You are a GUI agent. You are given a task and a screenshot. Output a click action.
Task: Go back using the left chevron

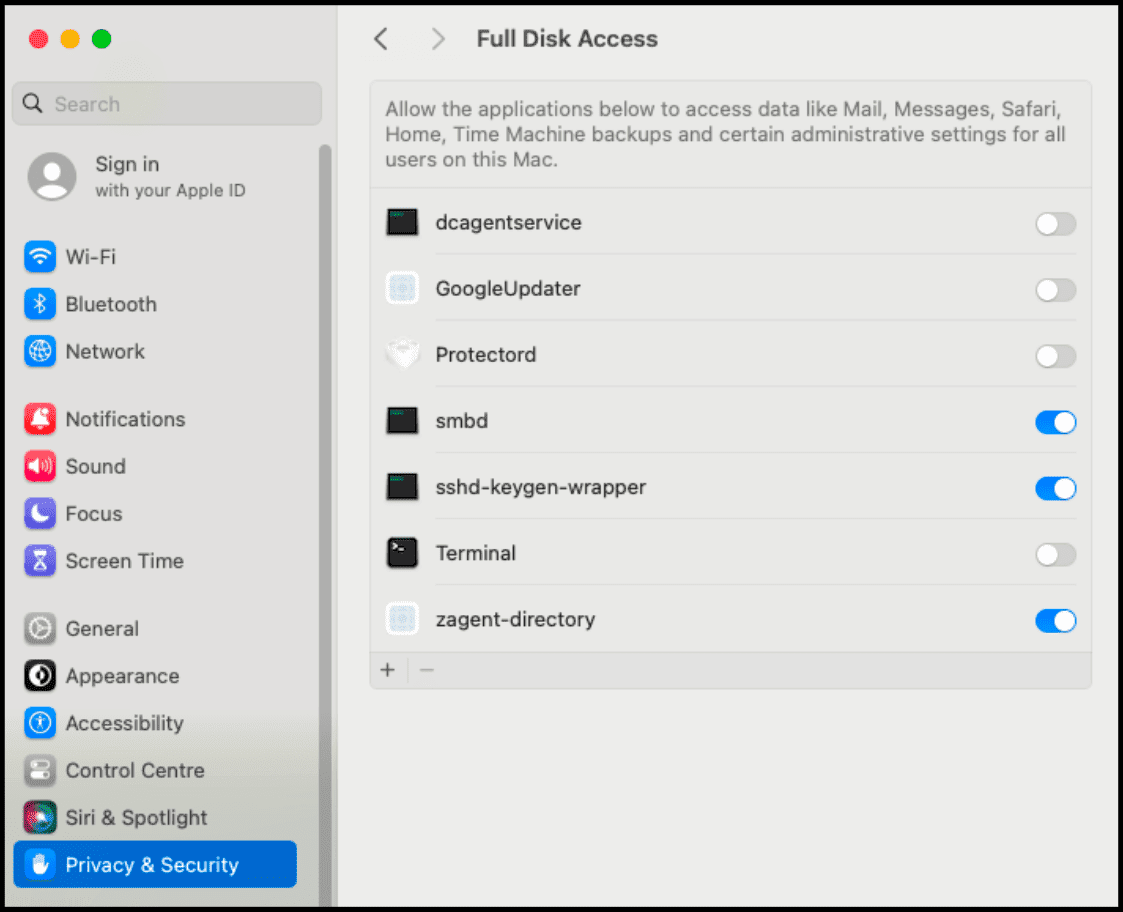[x=380, y=39]
